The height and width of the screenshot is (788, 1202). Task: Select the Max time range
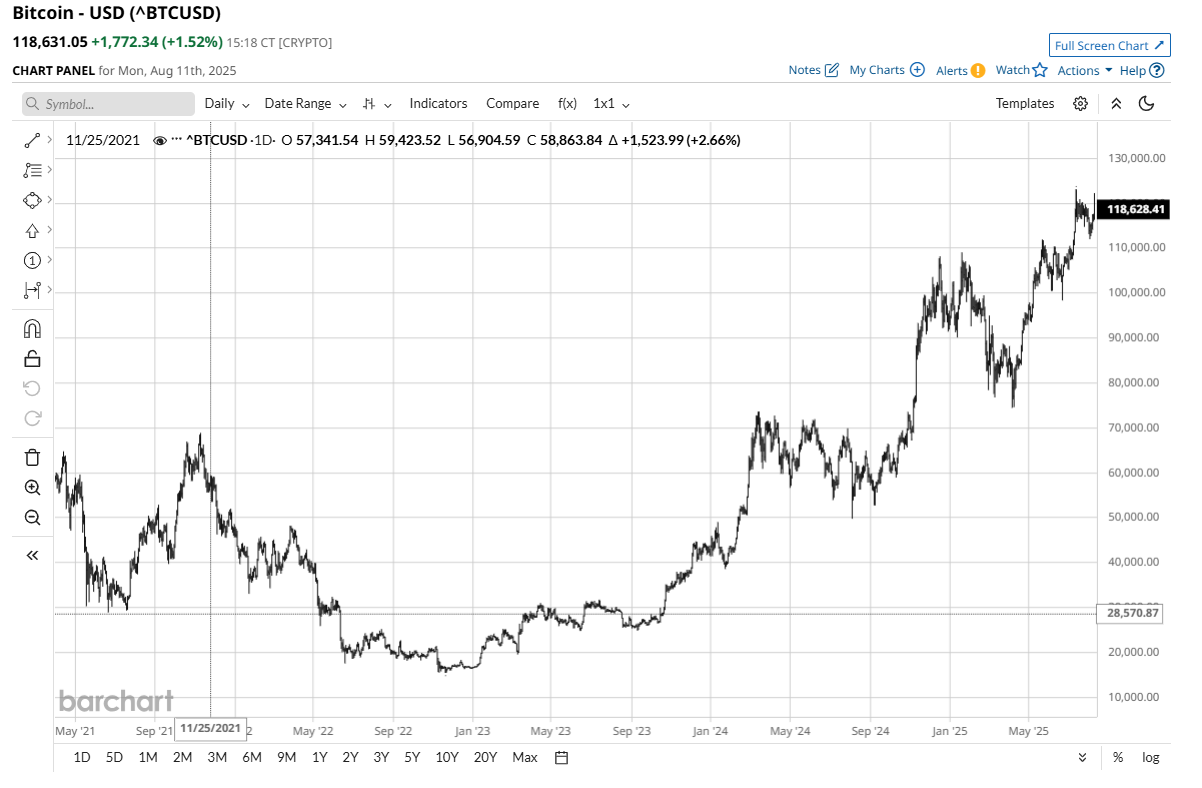coord(525,757)
